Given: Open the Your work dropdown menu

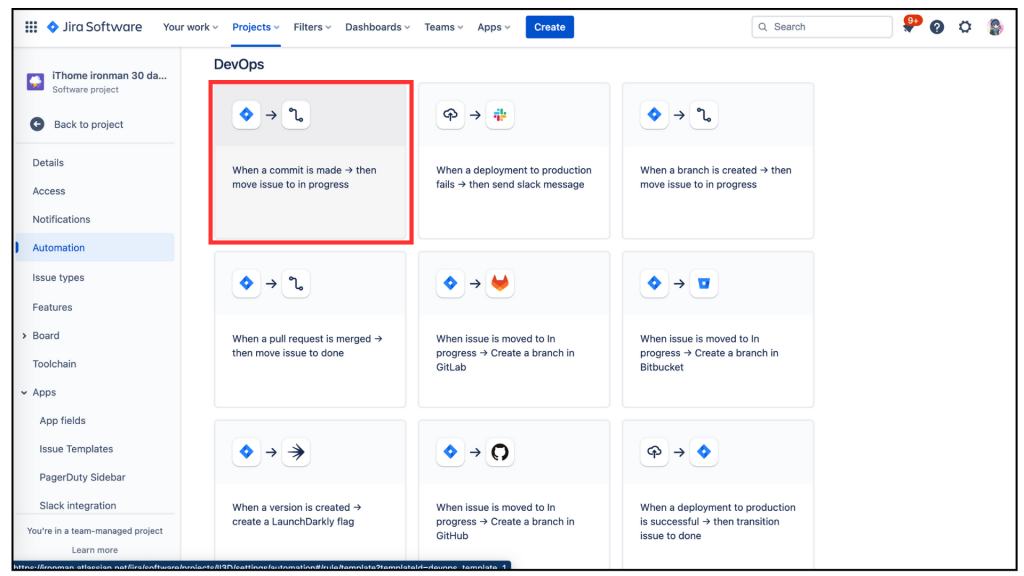Looking at the screenshot, I should point(190,27).
